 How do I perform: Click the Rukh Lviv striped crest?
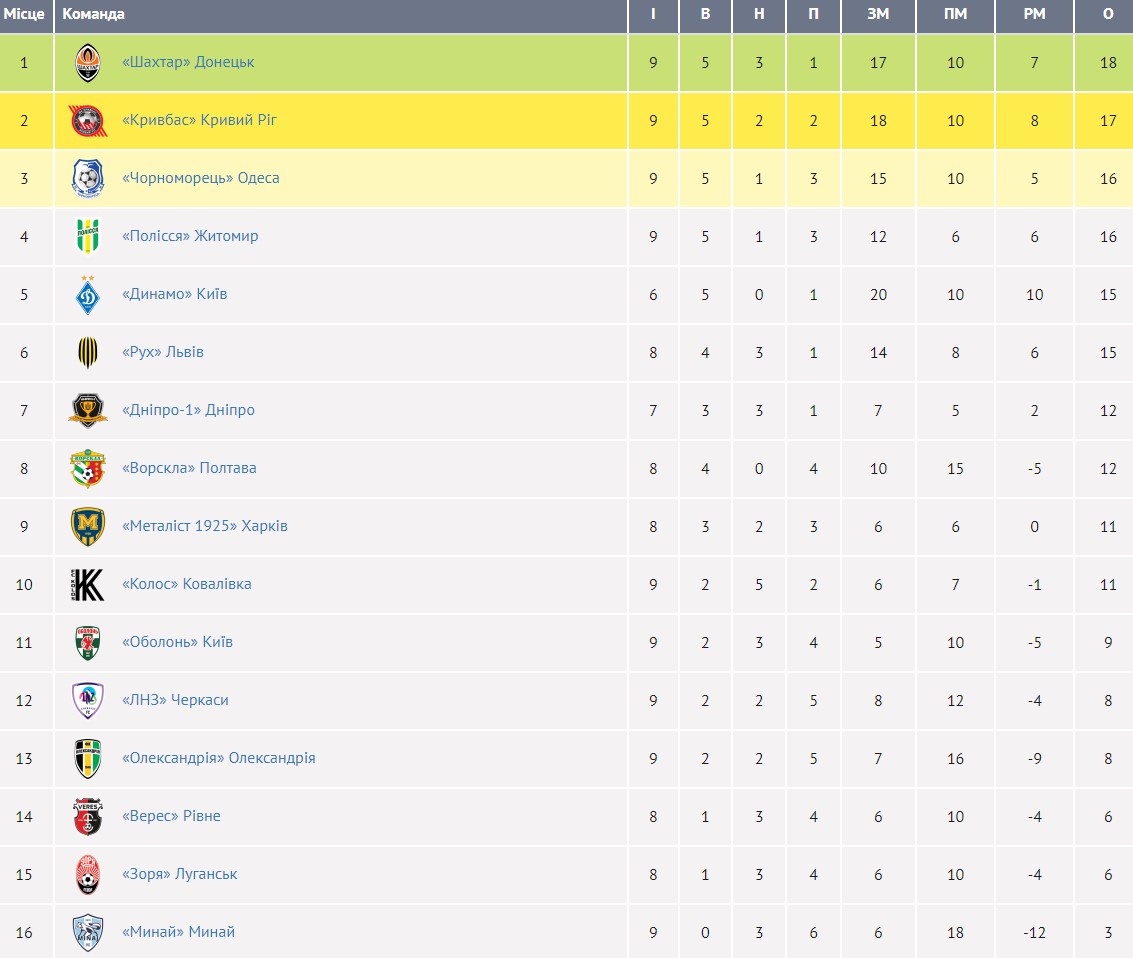[87, 353]
